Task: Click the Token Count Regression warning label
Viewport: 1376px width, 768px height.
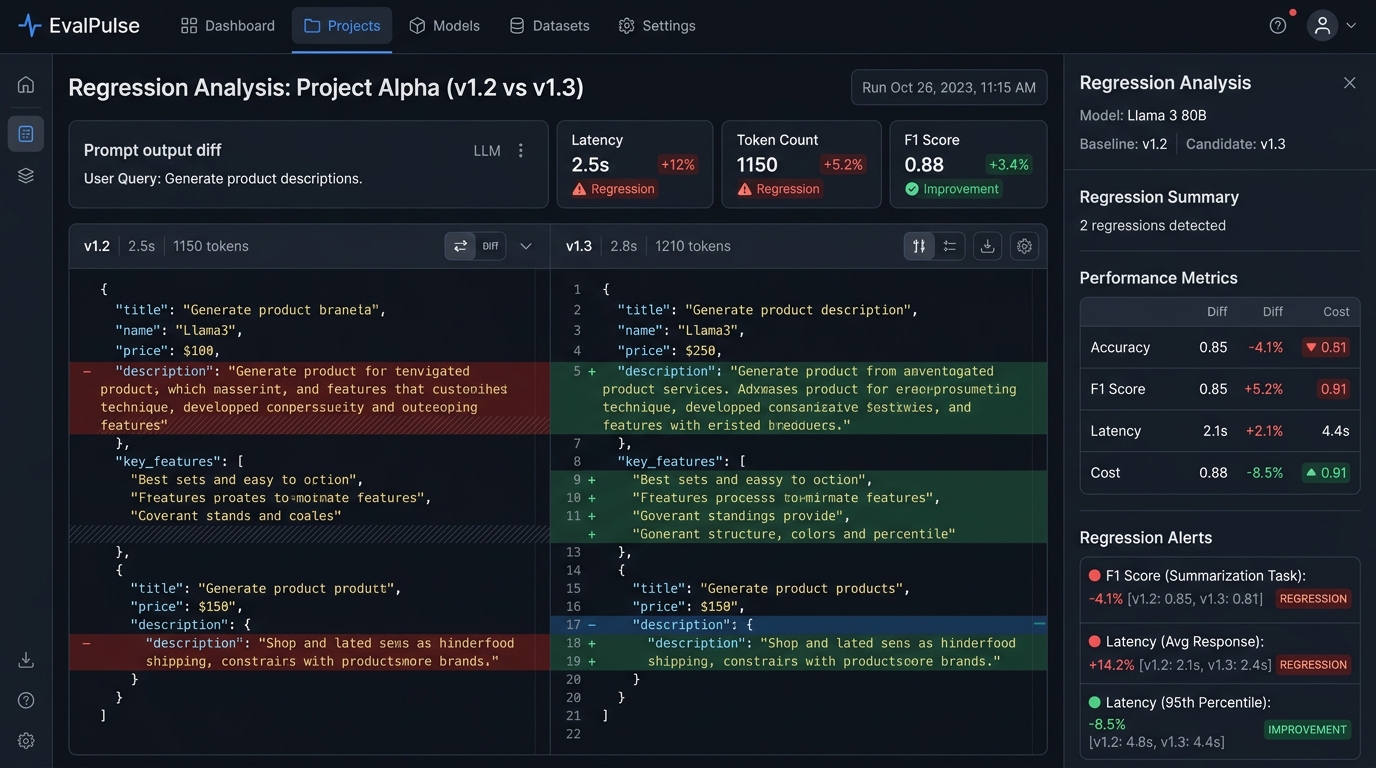Action: (x=779, y=189)
